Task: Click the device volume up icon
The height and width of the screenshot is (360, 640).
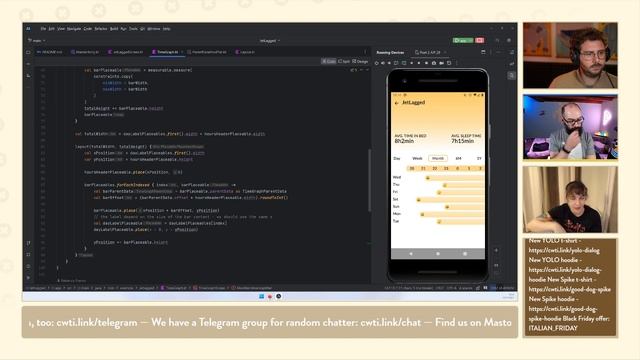Action: pyautogui.click(x=383, y=63)
